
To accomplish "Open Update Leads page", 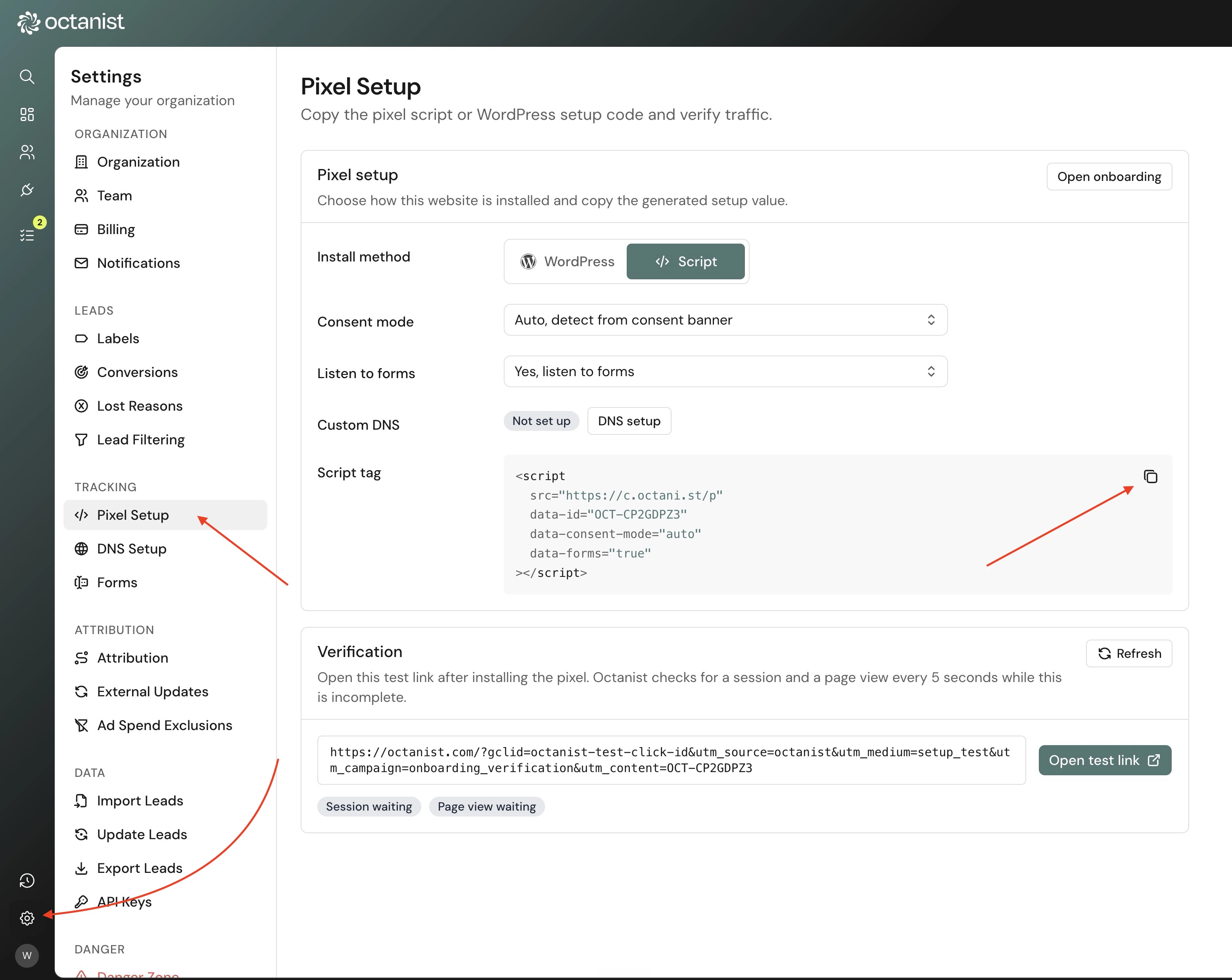I will pos(165,834).
